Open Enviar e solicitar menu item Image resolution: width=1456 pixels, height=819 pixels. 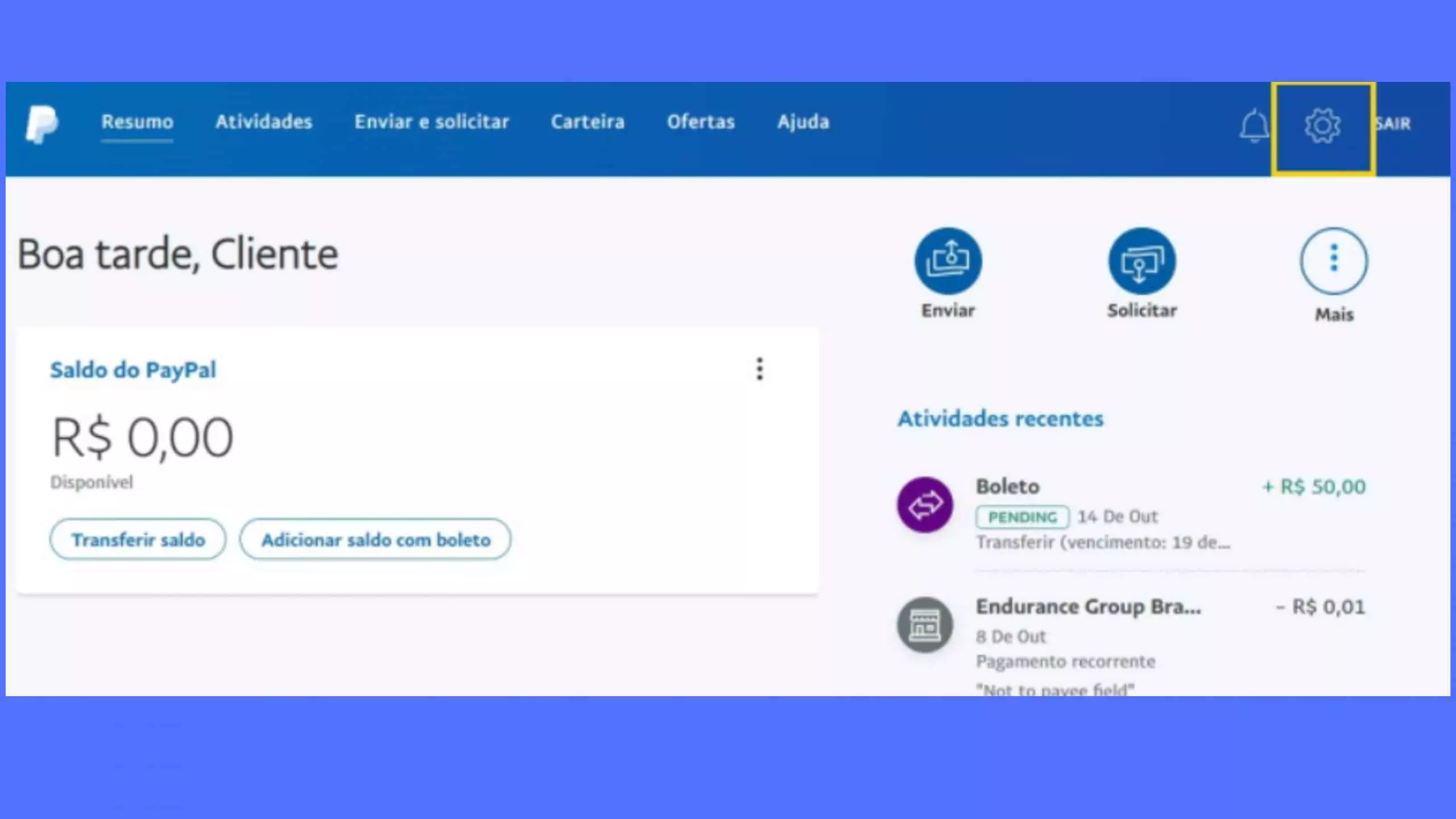[x=432, y=122]
